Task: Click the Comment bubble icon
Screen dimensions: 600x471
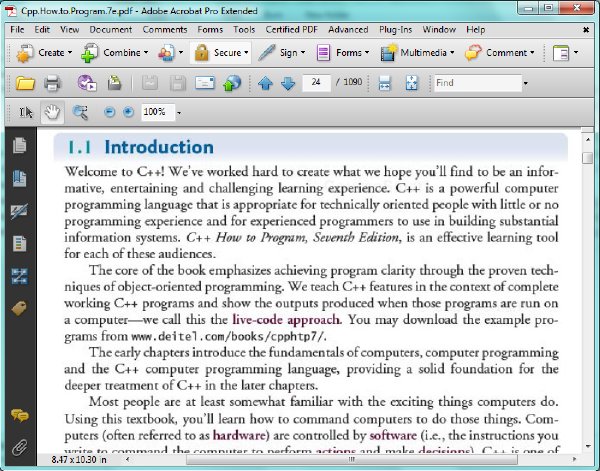Action: coord(473,53)
